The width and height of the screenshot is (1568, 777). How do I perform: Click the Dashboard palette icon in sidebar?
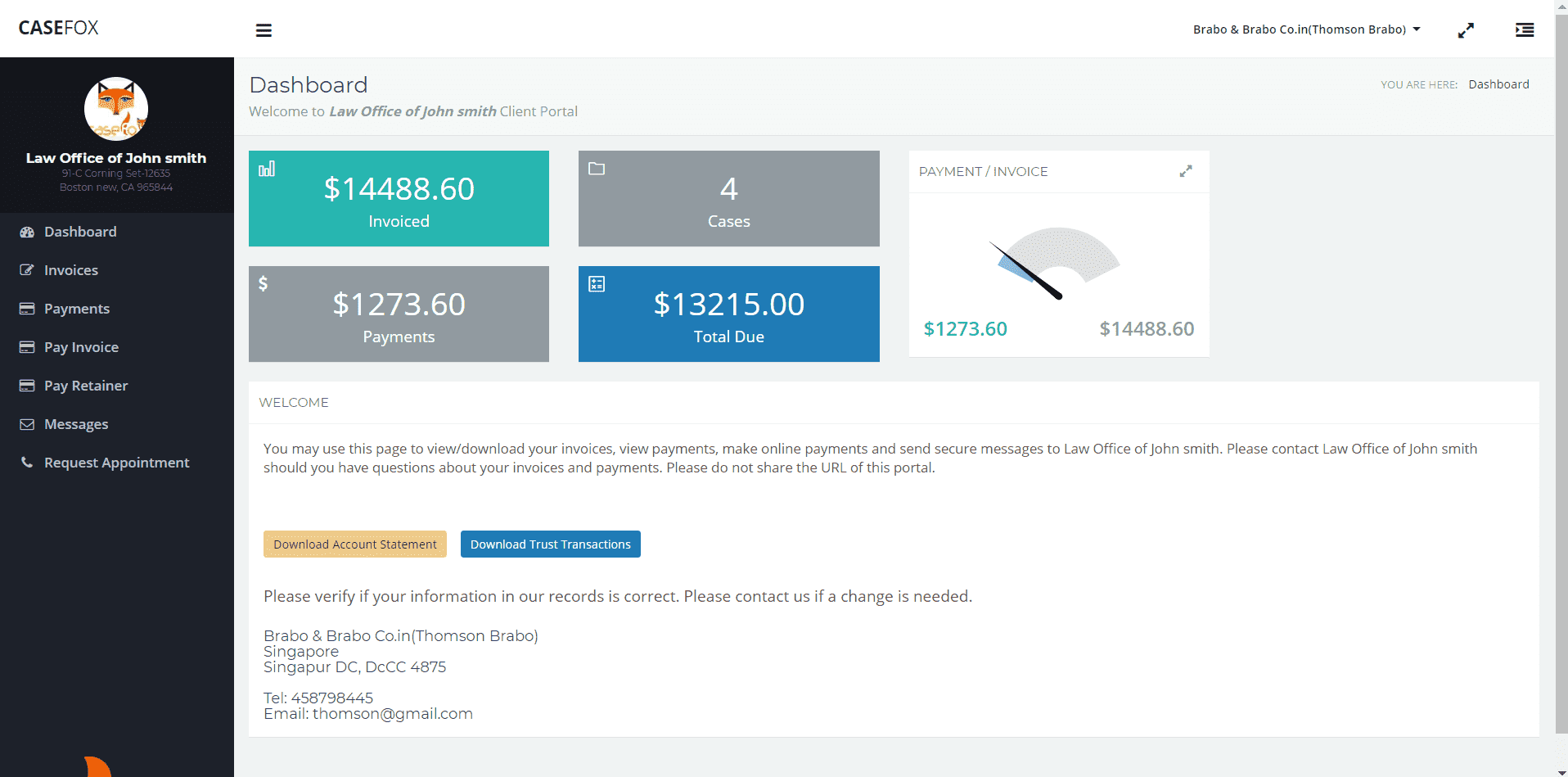click(27, 232)
